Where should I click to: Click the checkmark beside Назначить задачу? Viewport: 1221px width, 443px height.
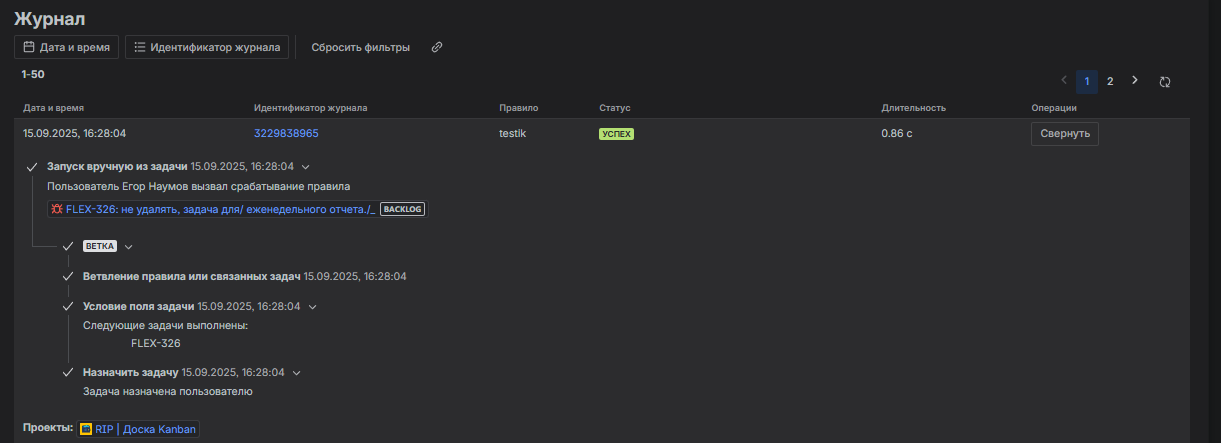tap(68, 373)
